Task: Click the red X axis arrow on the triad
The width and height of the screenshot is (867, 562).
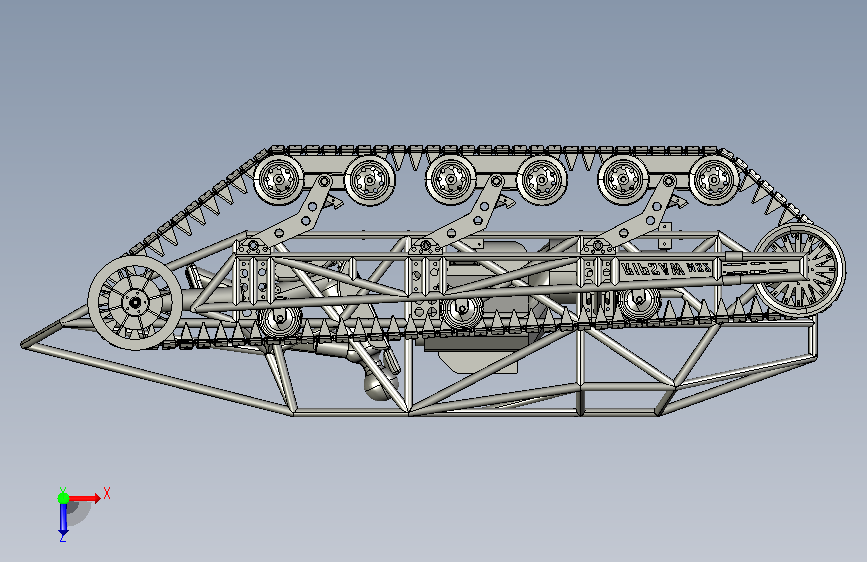Action: [x=84, y=498]
